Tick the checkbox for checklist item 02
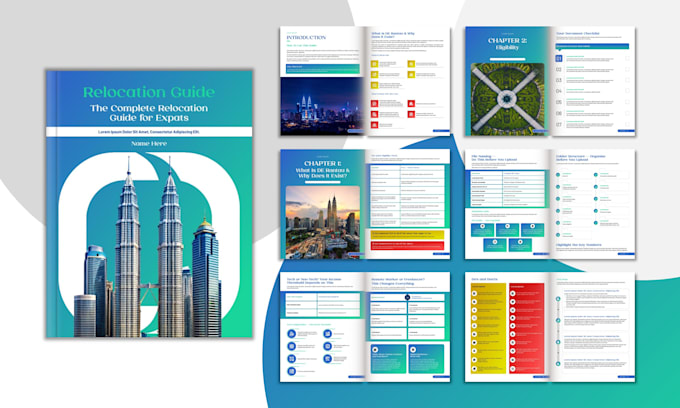Viewport: 680px width, 408px height. pos(627,69)
